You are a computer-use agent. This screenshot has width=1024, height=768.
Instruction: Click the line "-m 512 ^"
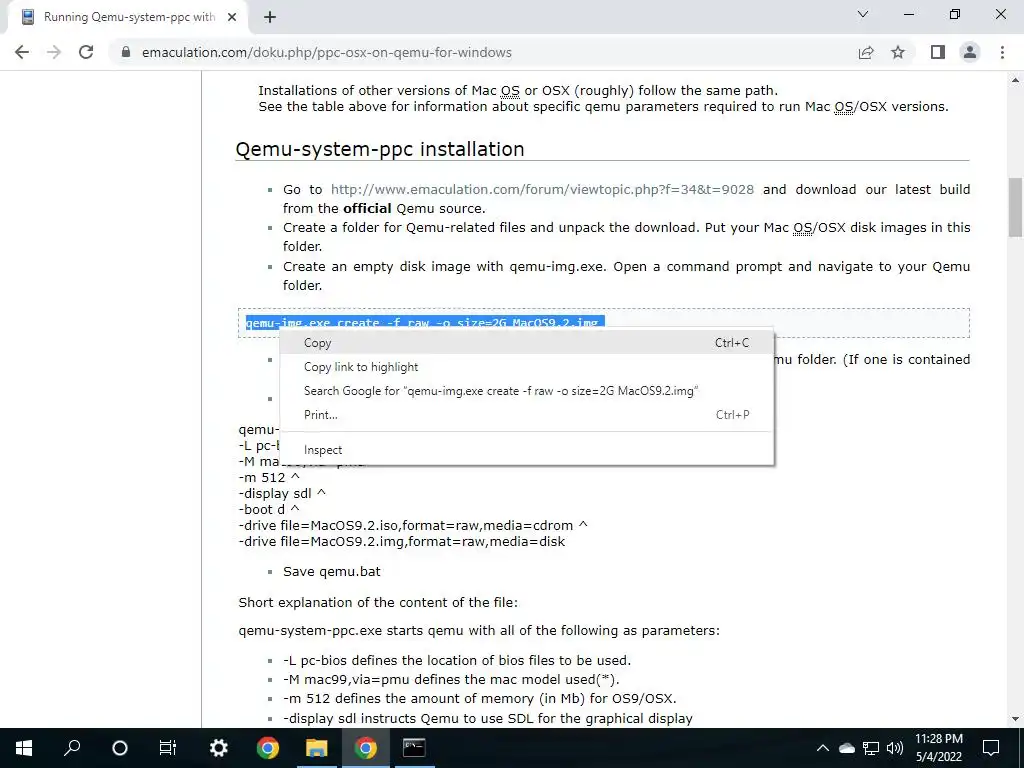(269, 477)
